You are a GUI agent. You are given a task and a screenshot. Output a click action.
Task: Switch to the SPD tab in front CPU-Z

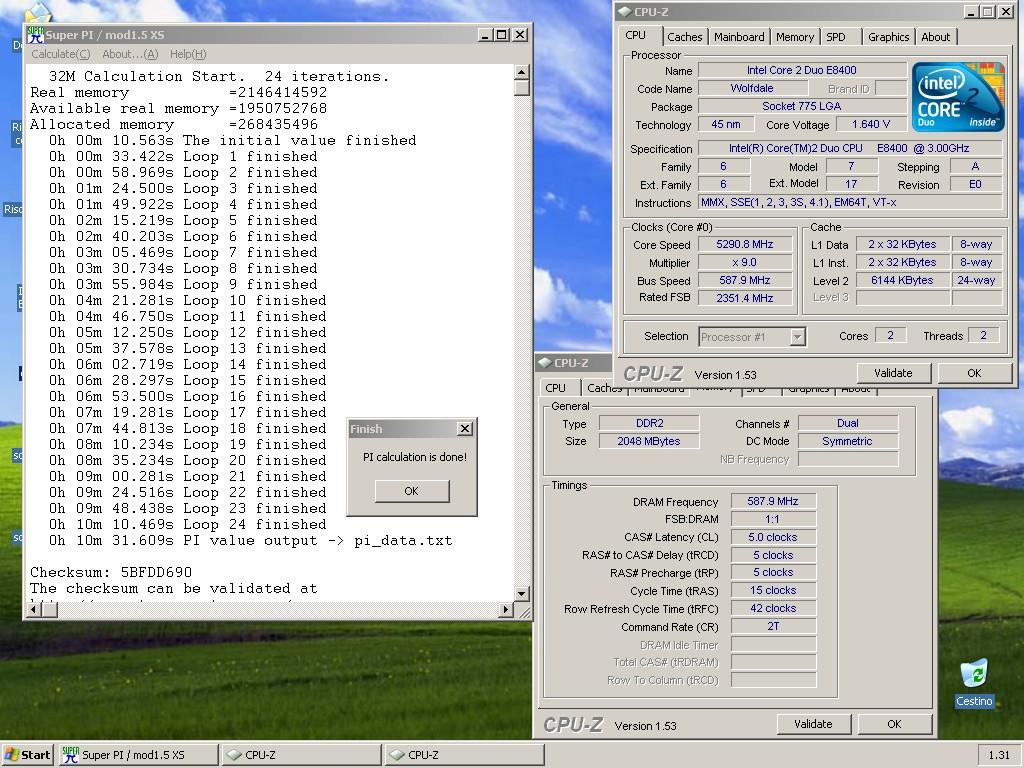[836, 37]
